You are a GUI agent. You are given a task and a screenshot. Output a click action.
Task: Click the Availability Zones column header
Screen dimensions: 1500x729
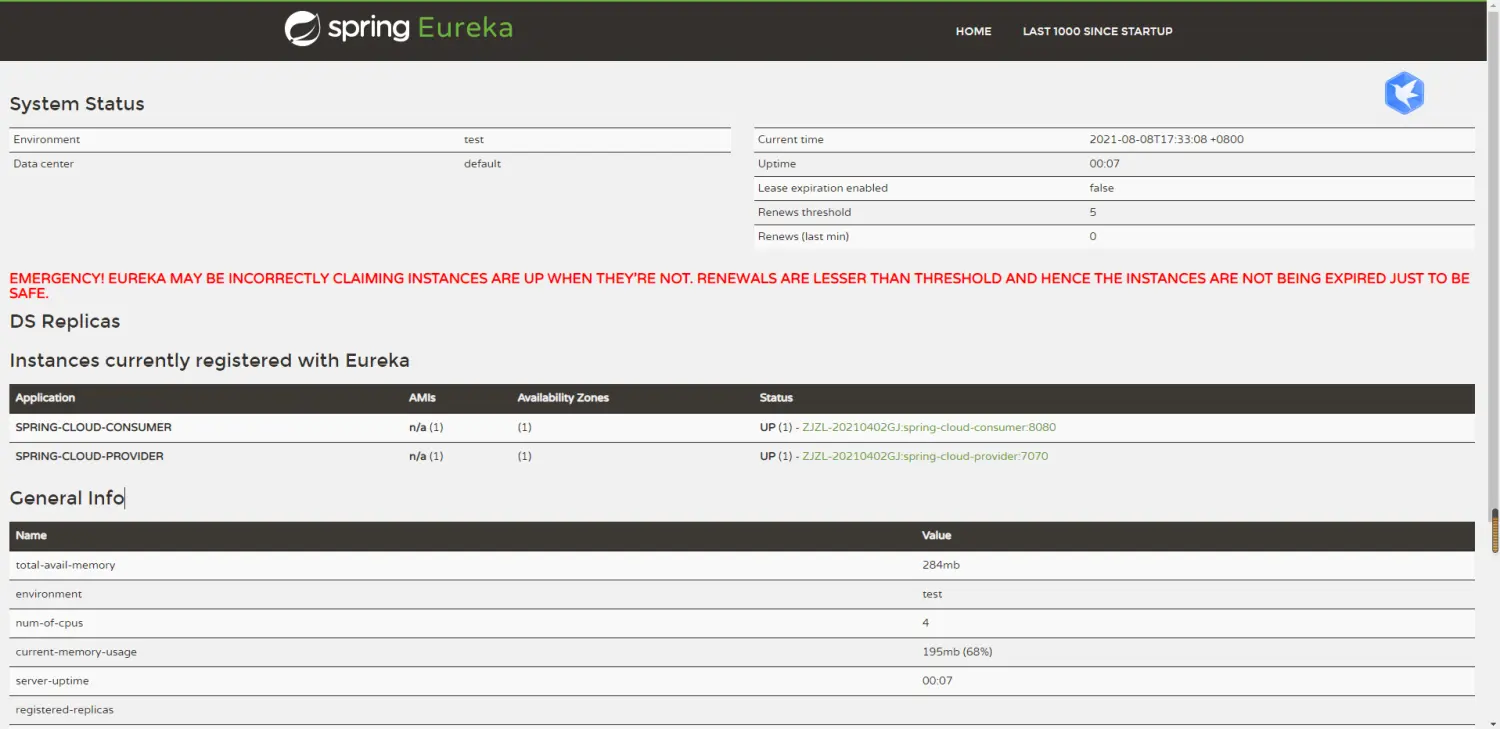coord(563,398)
